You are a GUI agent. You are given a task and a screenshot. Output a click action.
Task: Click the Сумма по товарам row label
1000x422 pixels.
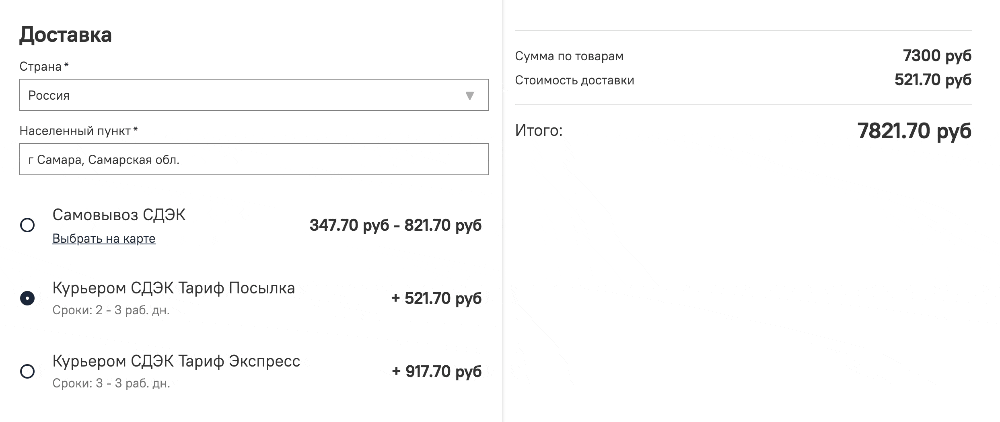click(569, 56)
